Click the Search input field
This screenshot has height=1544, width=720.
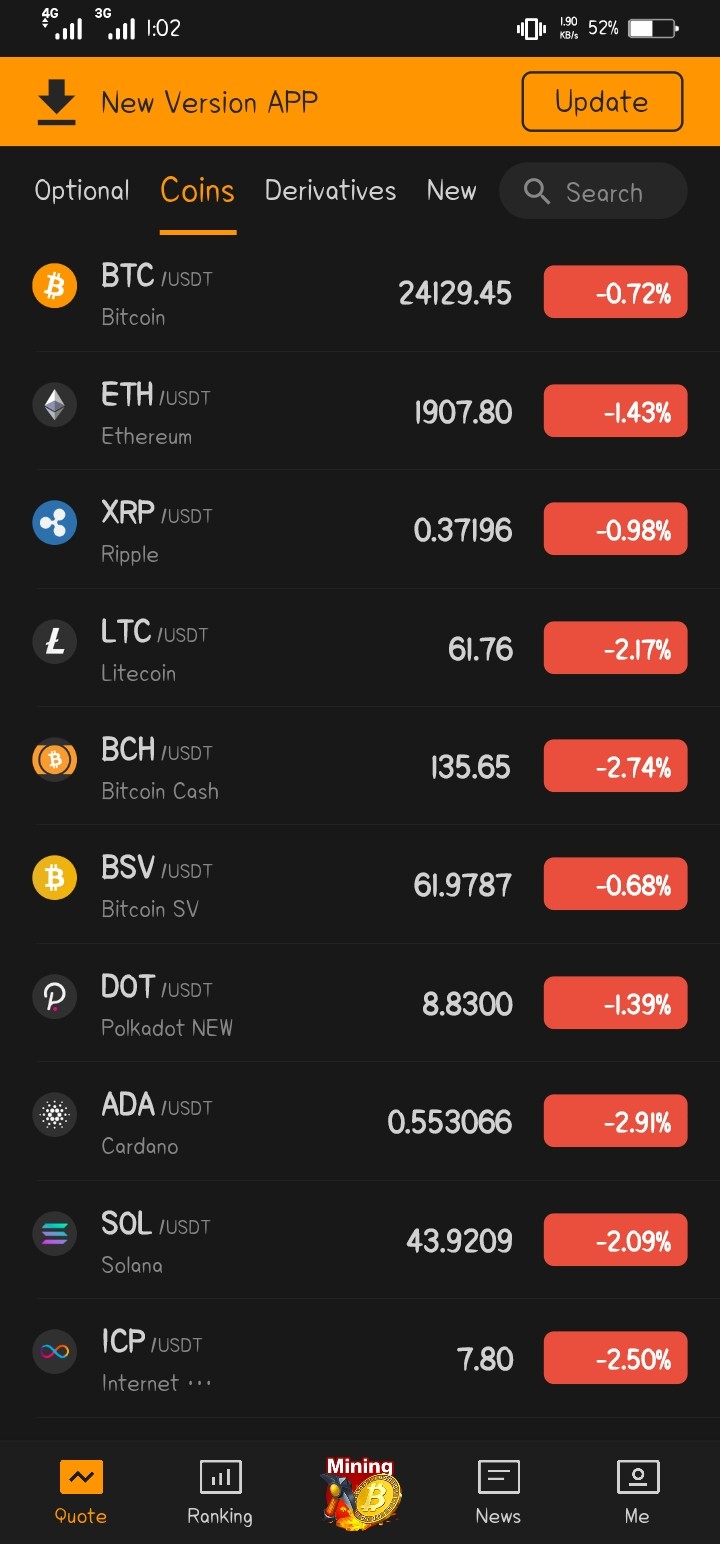coord(593,191)
